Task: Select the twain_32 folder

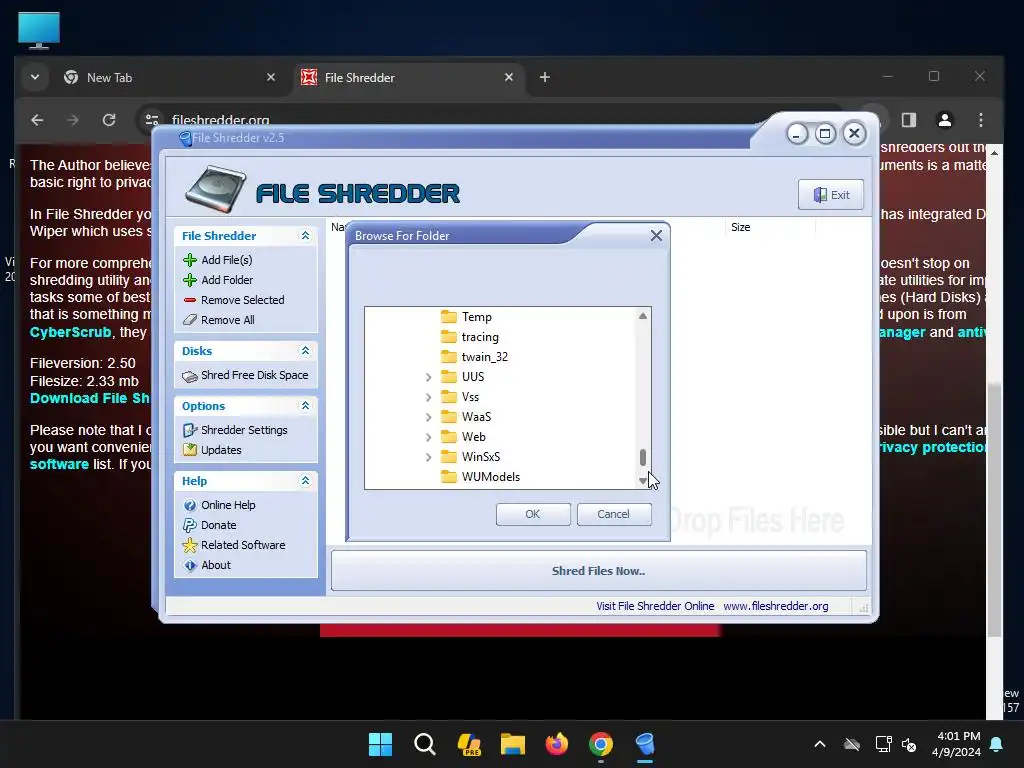Action: pyautogui.click(x=485, y=357)
